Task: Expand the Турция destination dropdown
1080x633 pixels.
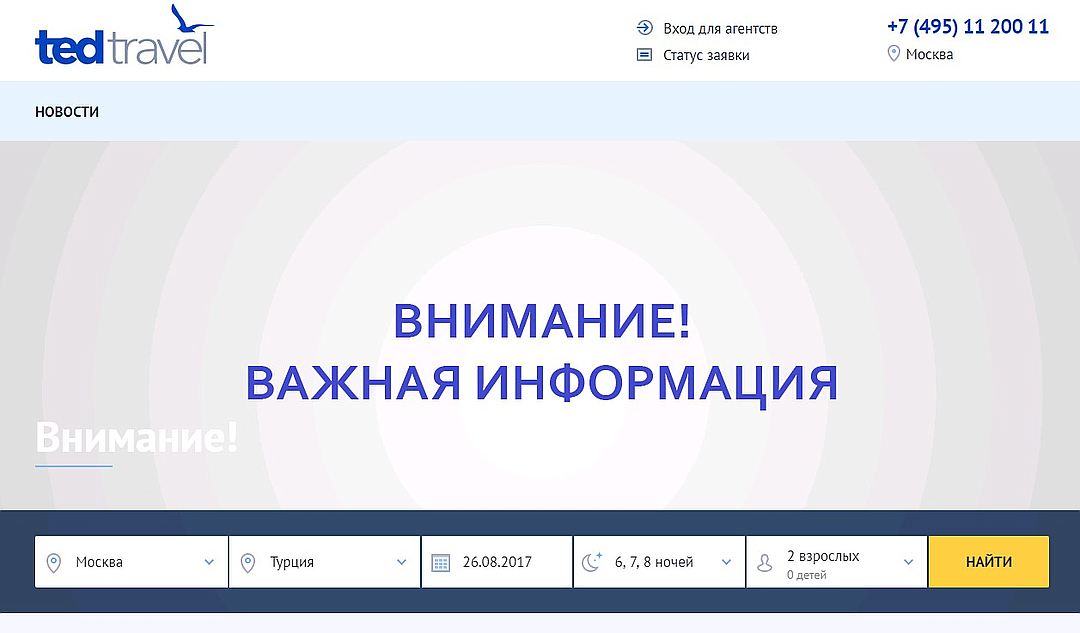Action: [x=401, y=562]
